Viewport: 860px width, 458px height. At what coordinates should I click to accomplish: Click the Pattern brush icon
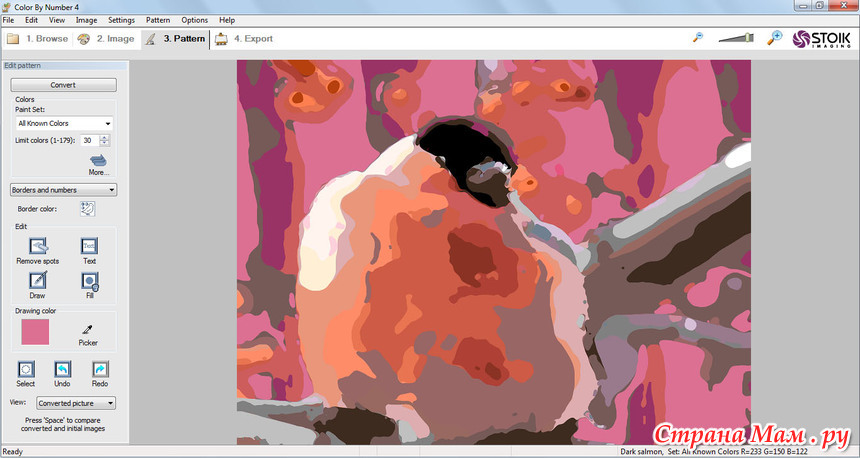[x=151, y=39]
